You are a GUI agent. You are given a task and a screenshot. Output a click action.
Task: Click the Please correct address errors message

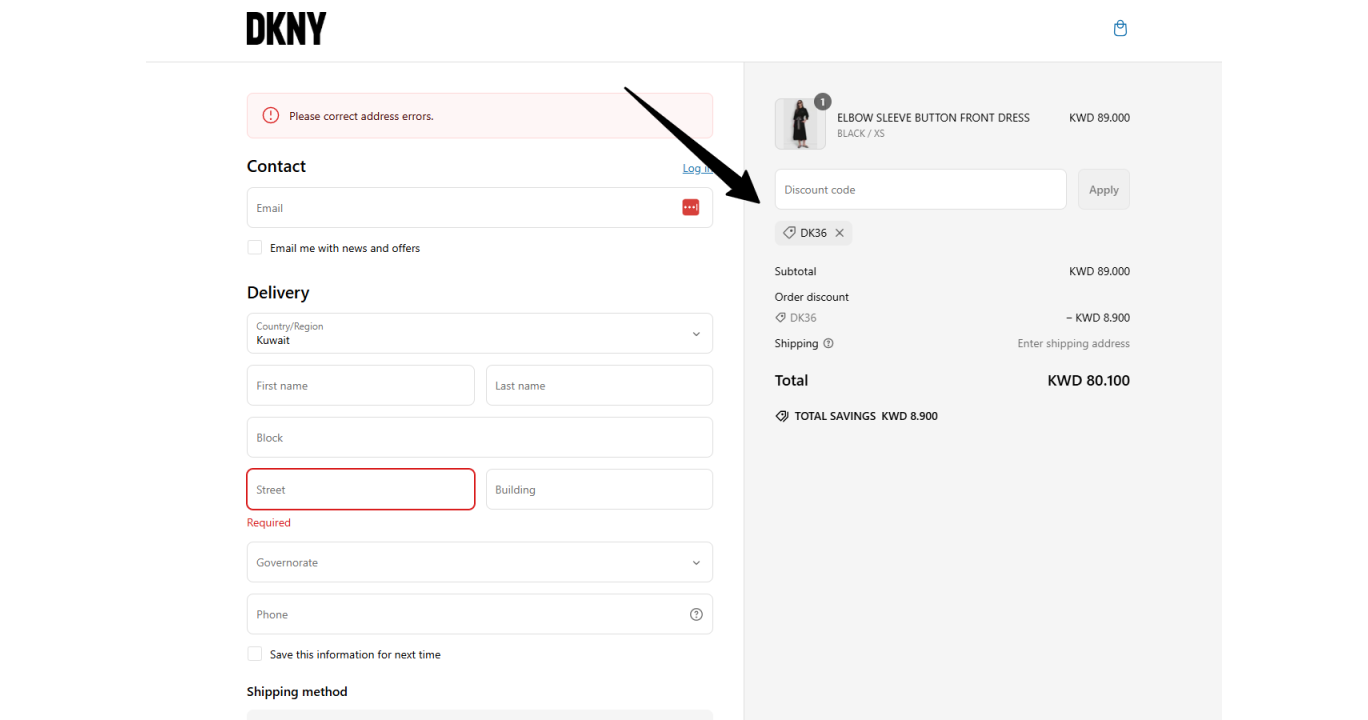tap(361, 116)
